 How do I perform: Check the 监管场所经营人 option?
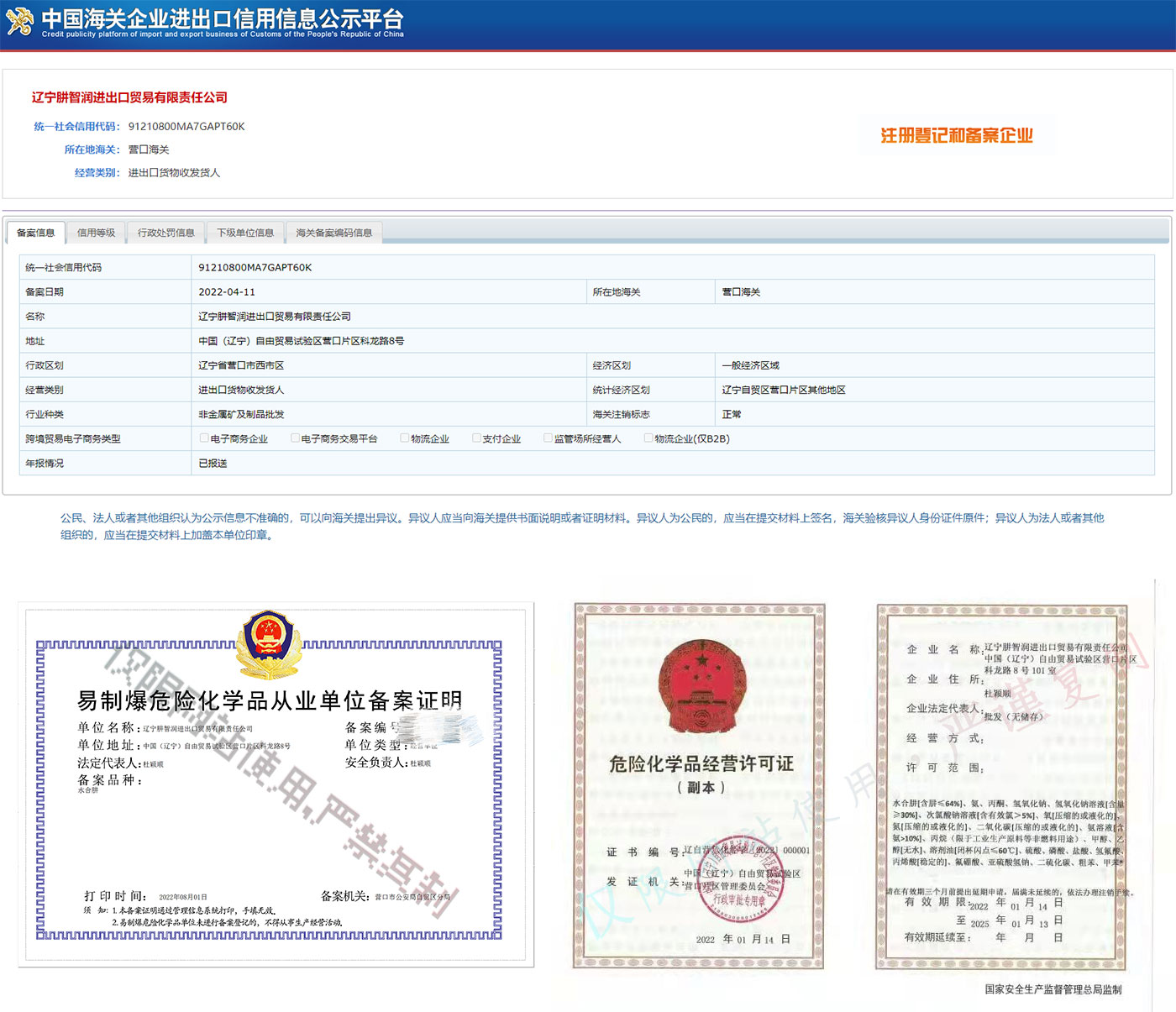point(548,438)
